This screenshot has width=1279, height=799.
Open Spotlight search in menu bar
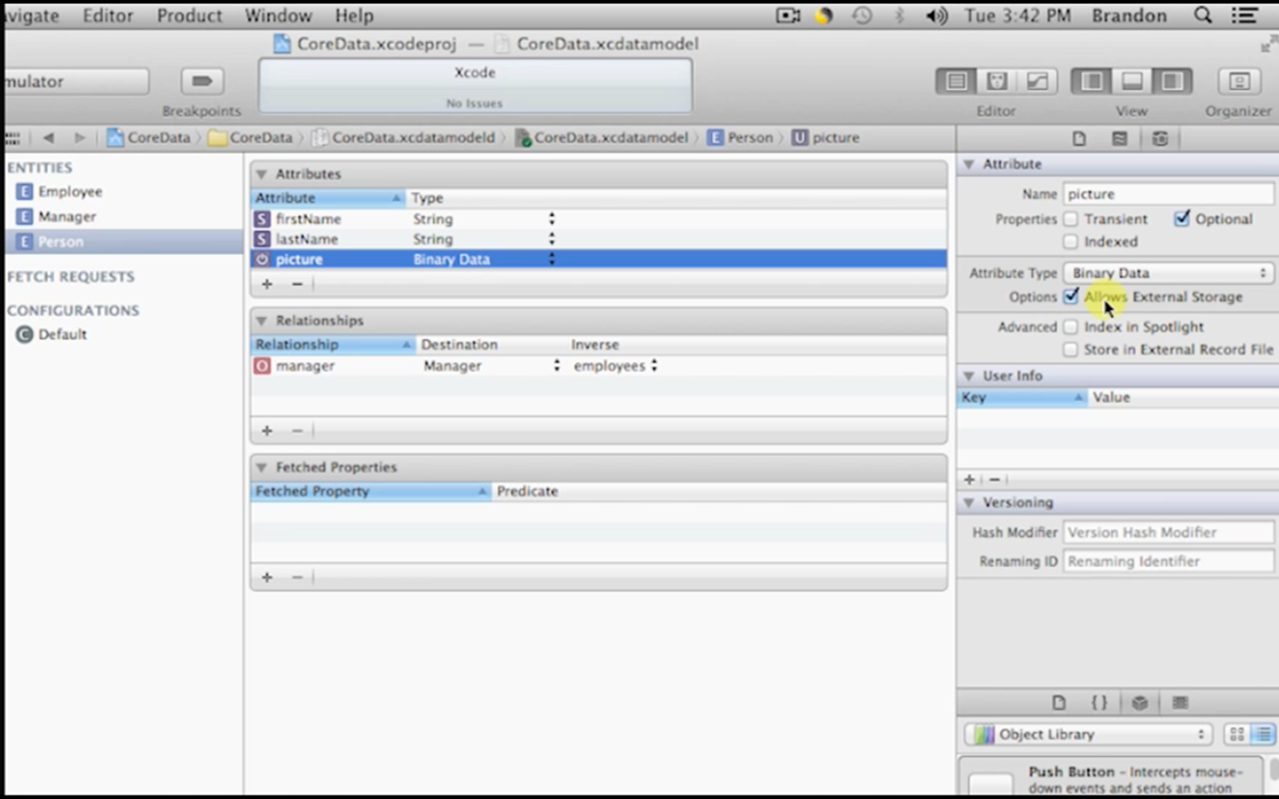click(1203, 15)
